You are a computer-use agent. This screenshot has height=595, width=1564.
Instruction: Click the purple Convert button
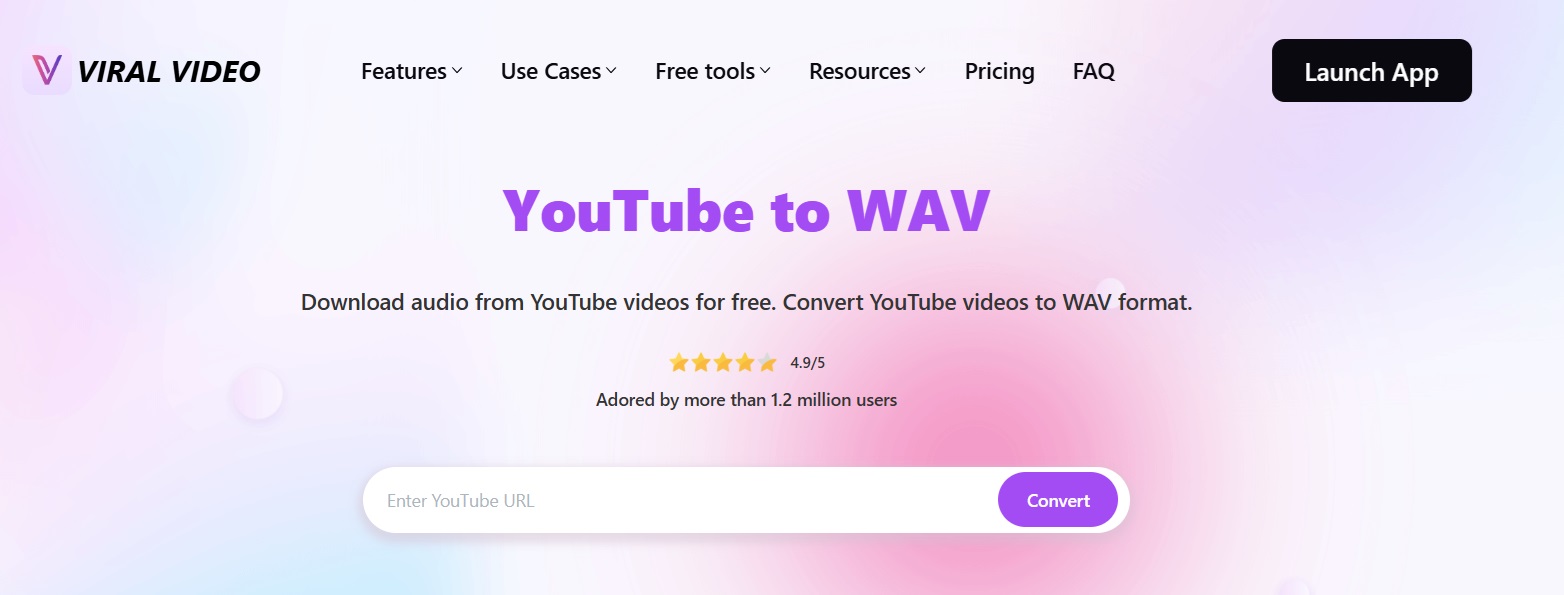(x=1058, y=500)
